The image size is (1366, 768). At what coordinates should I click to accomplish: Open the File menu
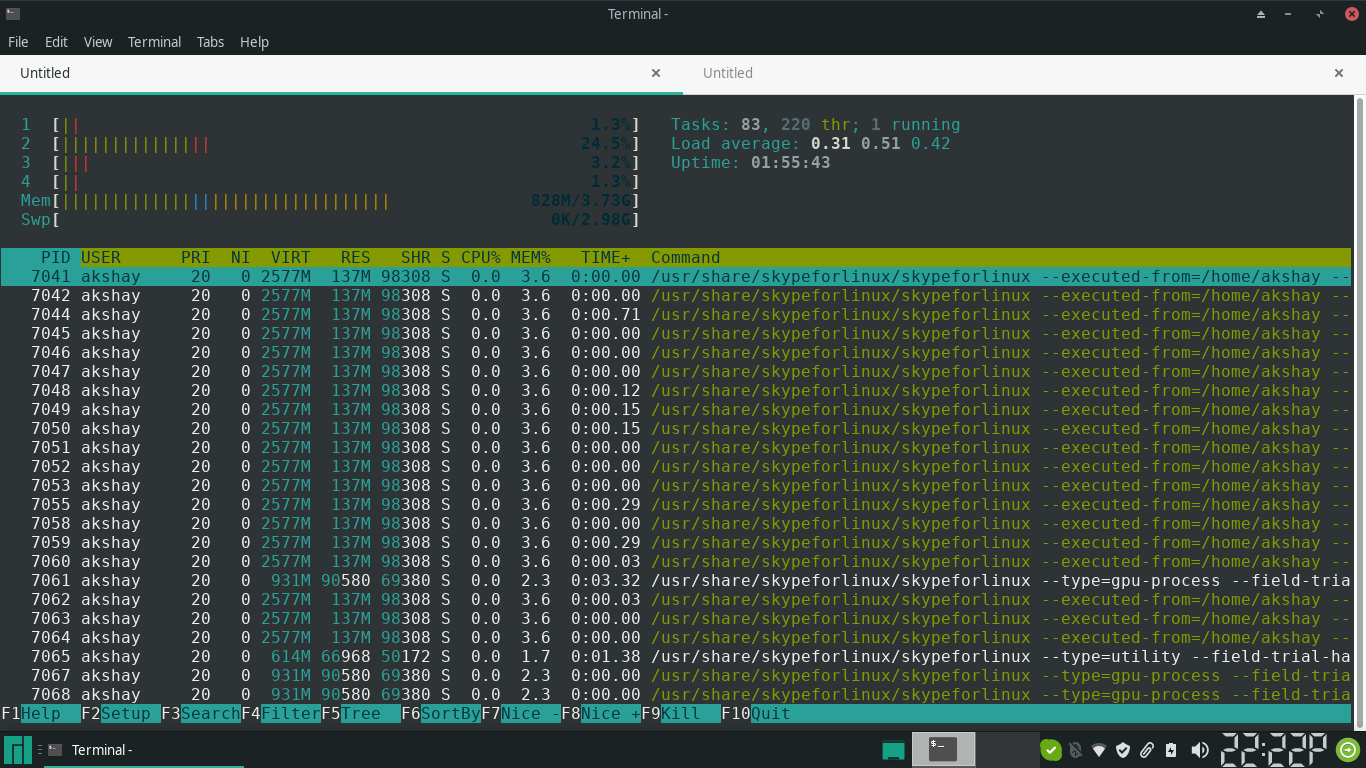(18, 42)
